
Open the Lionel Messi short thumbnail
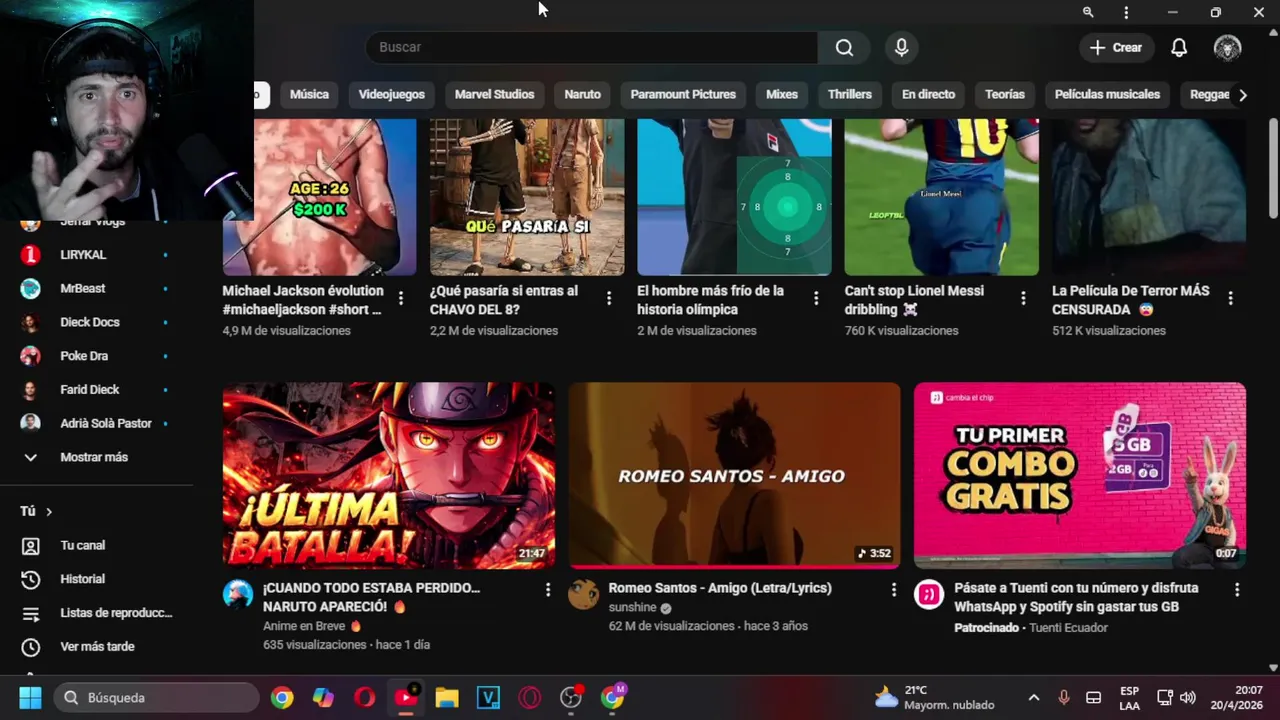point(941,197)
